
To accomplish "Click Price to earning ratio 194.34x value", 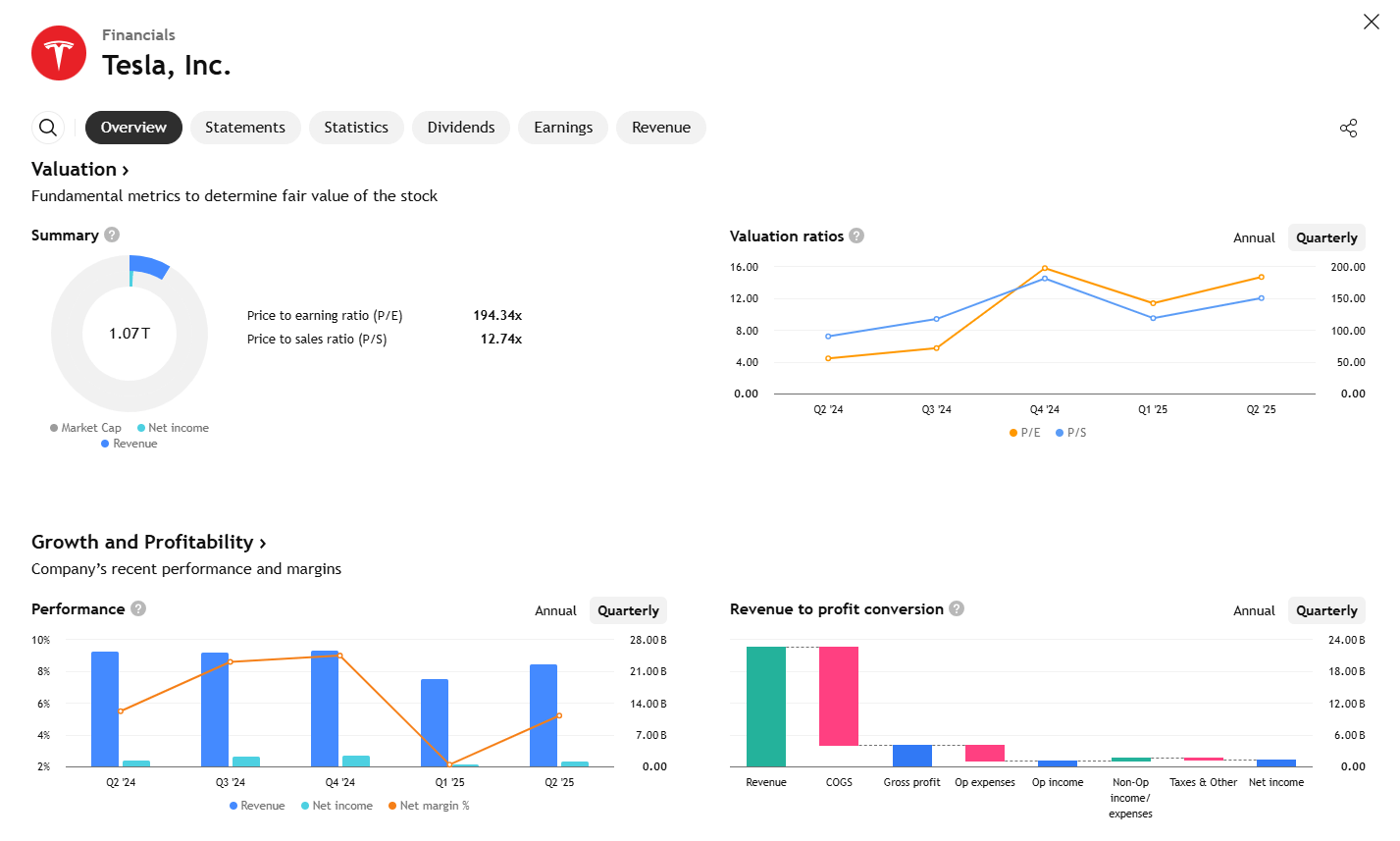I will click(497, 315).
